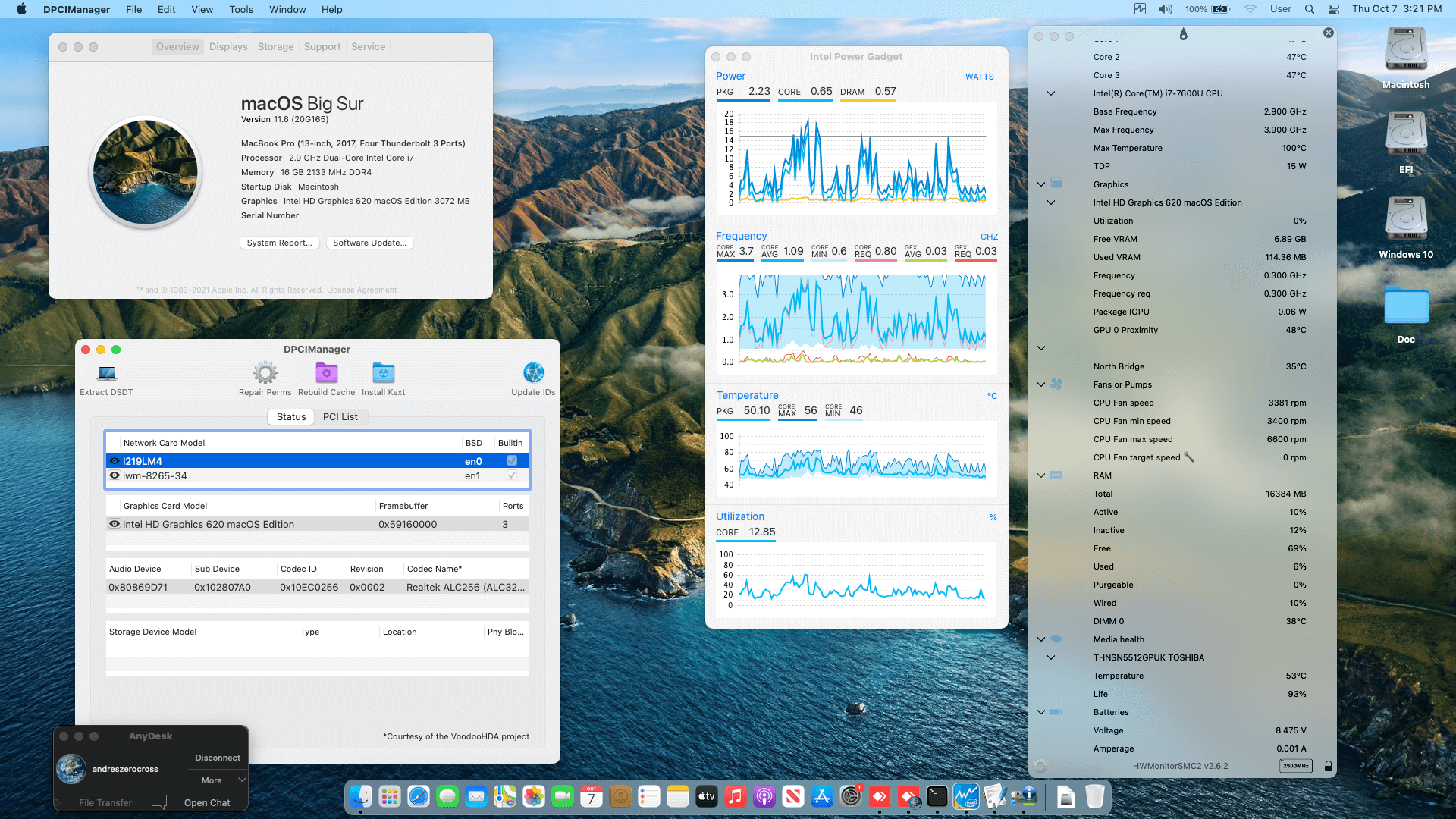Click Framebuffer column header

coord(403,506)
